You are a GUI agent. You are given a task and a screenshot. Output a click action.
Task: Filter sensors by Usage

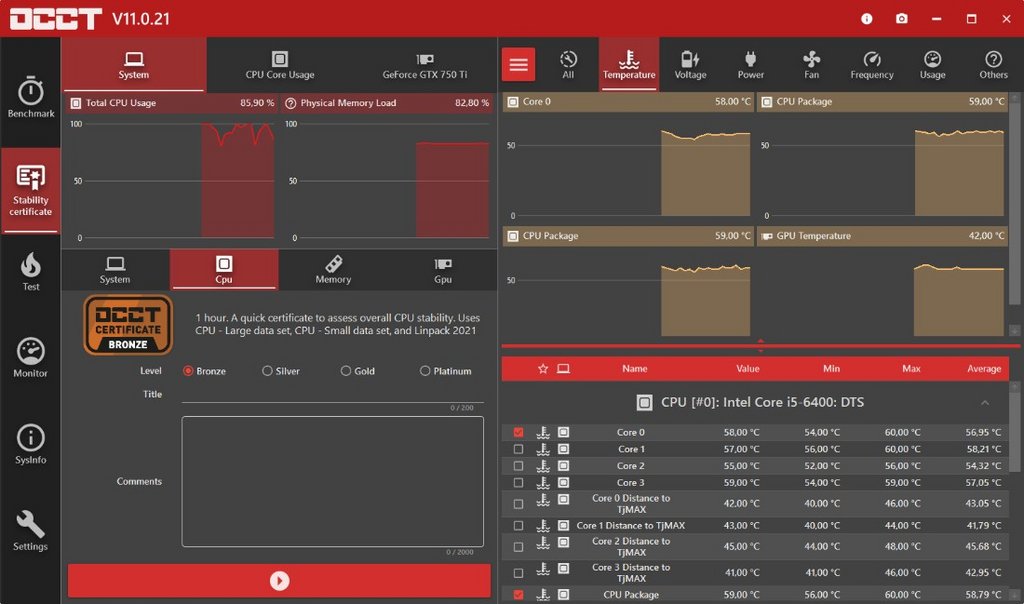pyautogui.click(x=933, y=65)
